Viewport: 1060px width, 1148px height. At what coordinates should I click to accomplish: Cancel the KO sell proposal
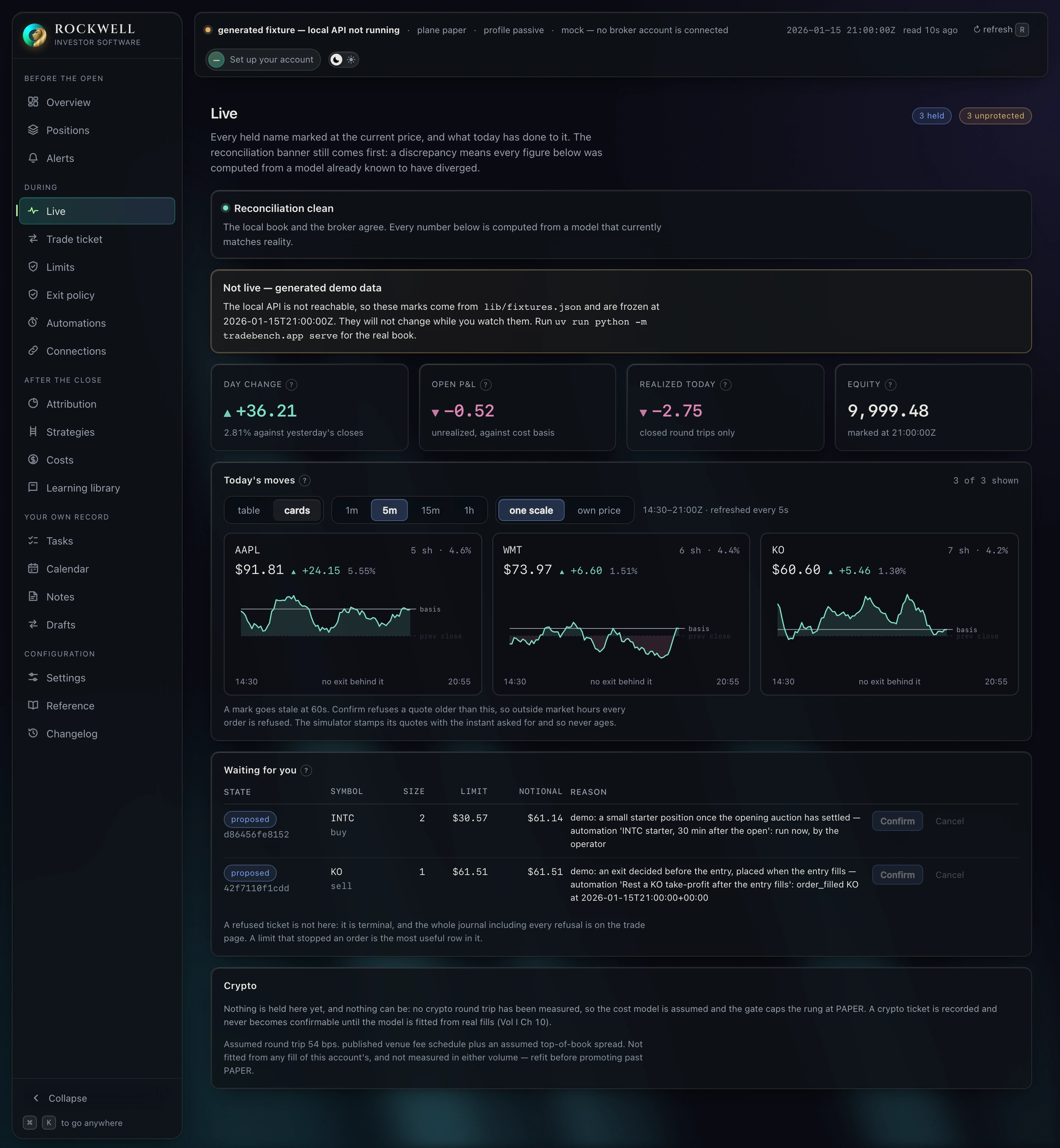pyautogui.click(x=949, y=875)
